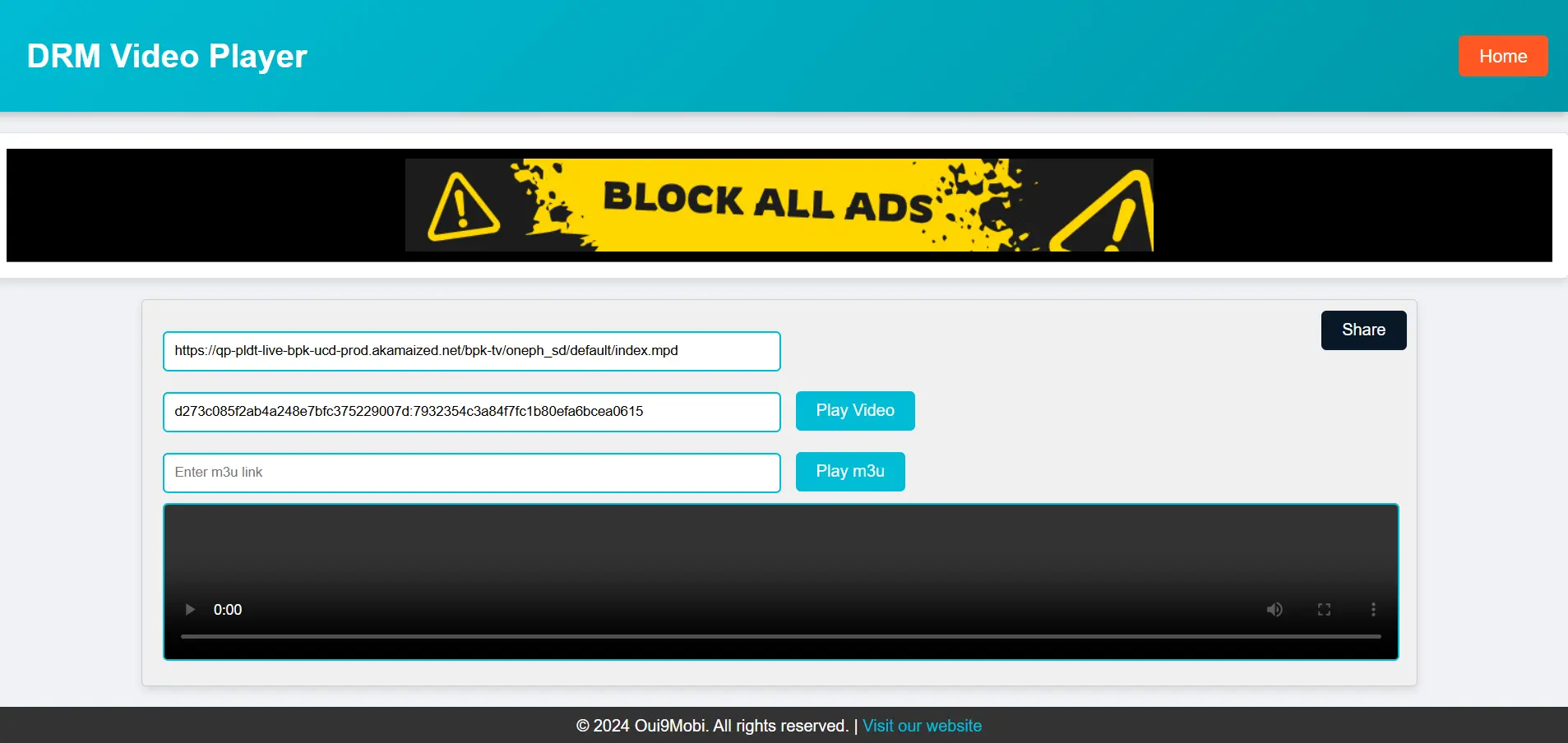The width and height of the screenshot is (1568, 743).
Task: Focus the mpd stream URL field
Action: tap(472, 351)
